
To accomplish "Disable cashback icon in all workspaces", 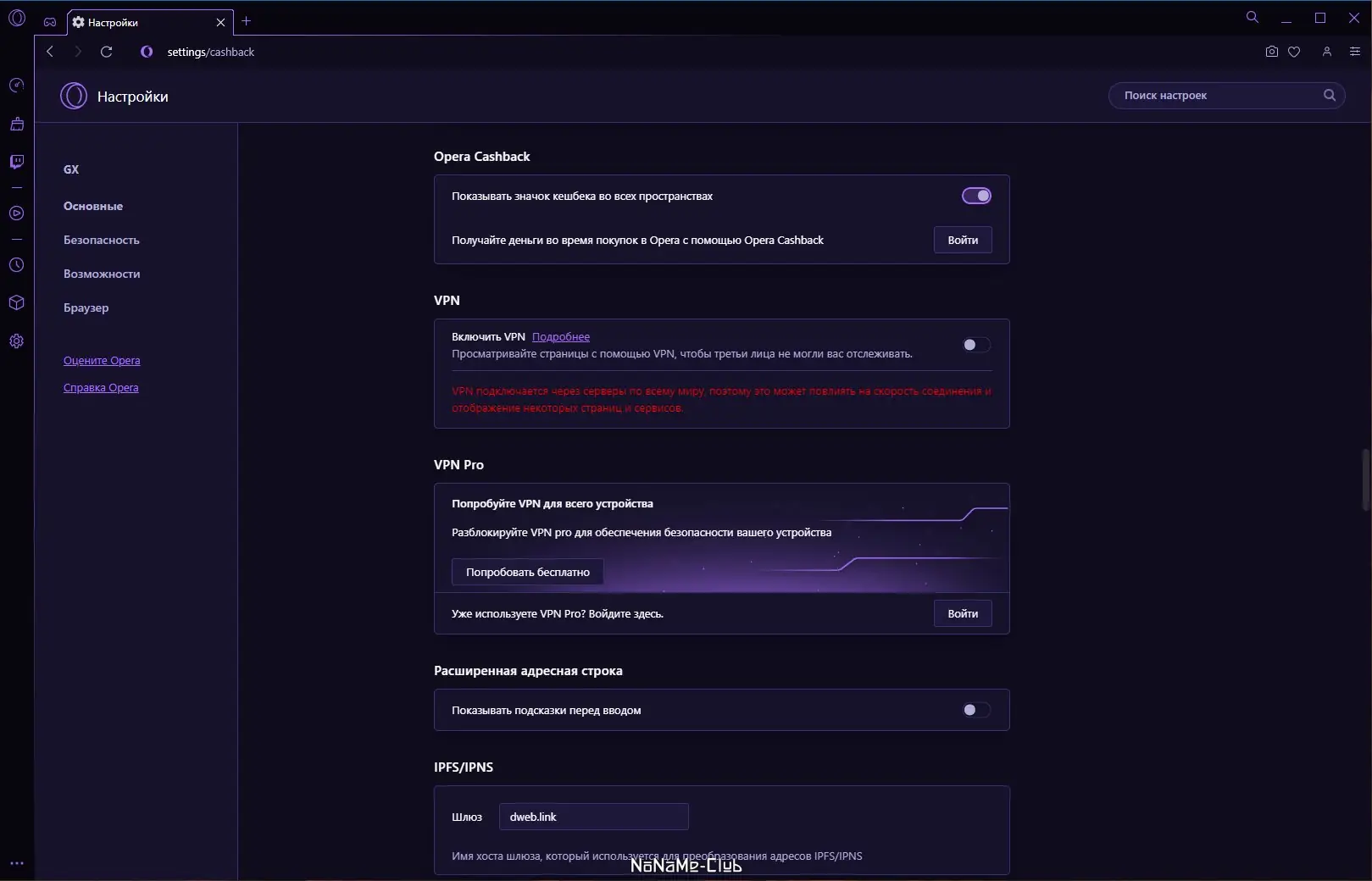I will (x=976, y=196).
